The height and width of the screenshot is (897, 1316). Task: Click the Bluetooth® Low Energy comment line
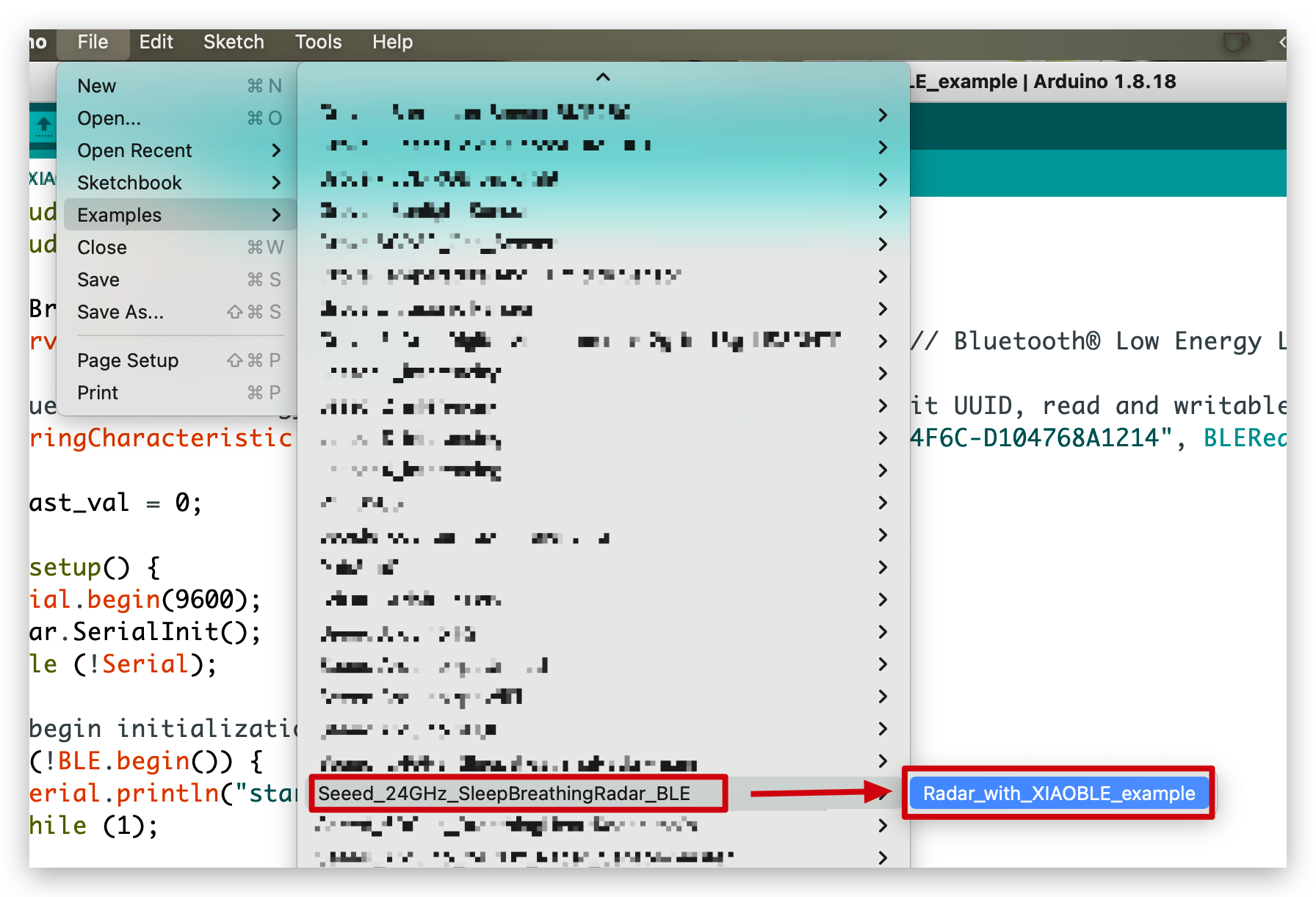click(1097, 341)
